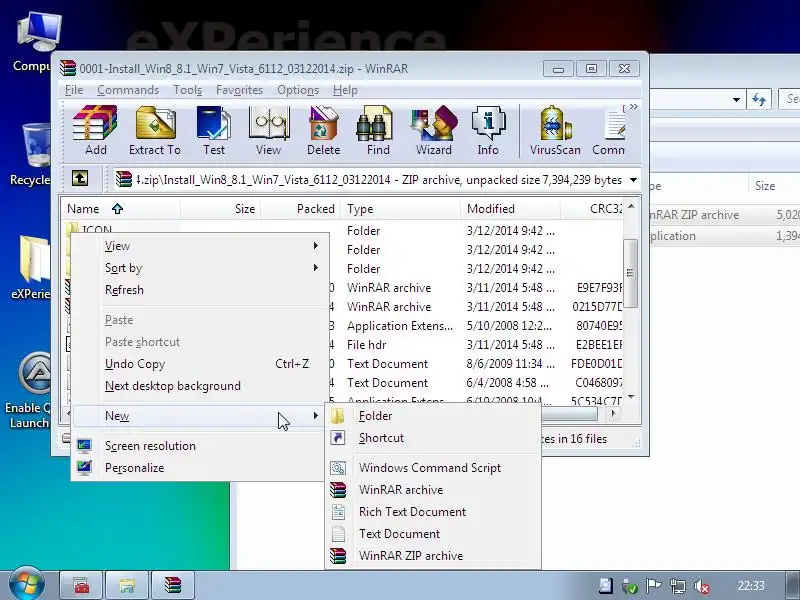Go up one level using the arrow icon
The image size is (800, 600).
80,179
